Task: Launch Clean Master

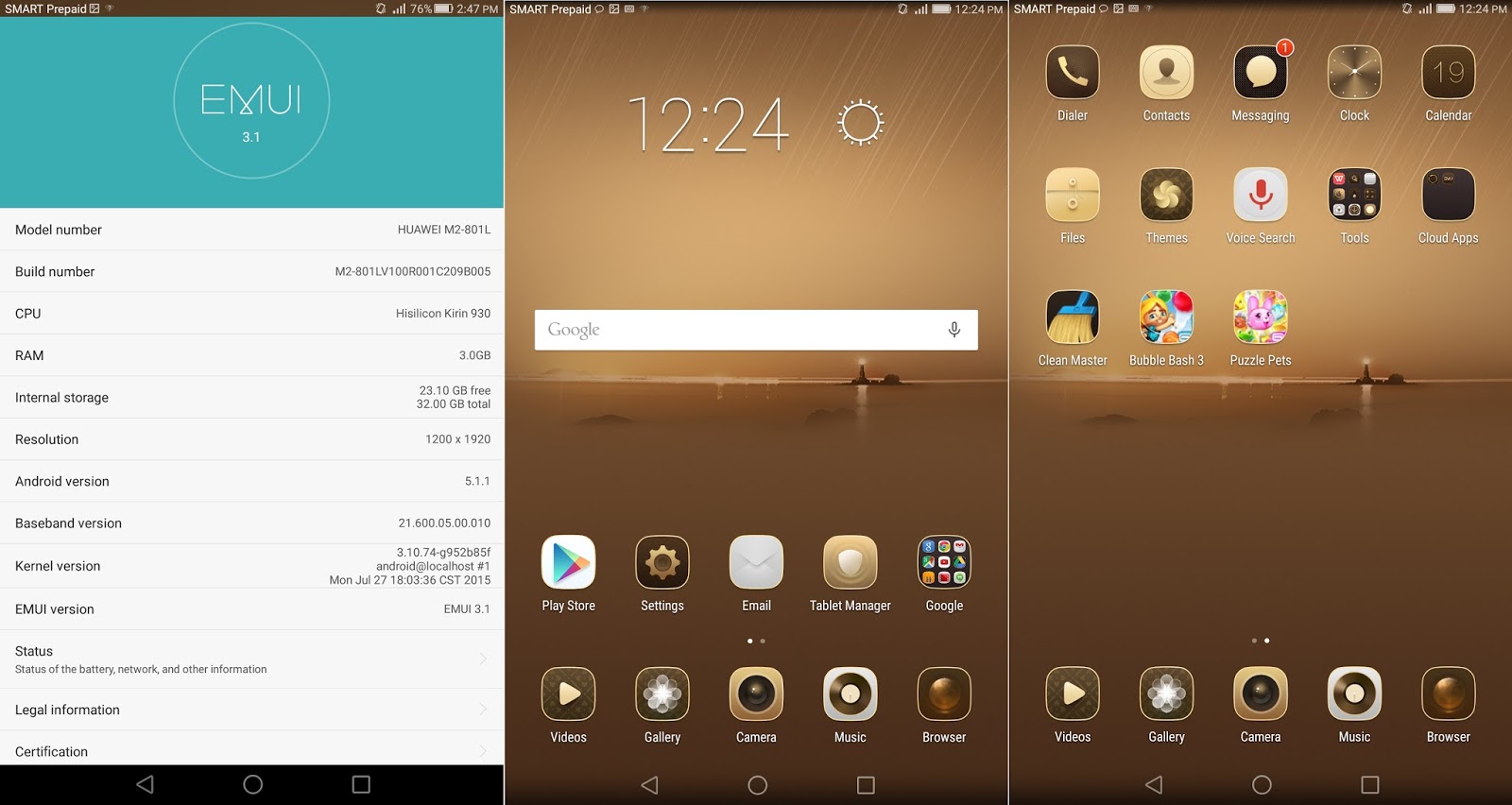Action: (1073, 317)
